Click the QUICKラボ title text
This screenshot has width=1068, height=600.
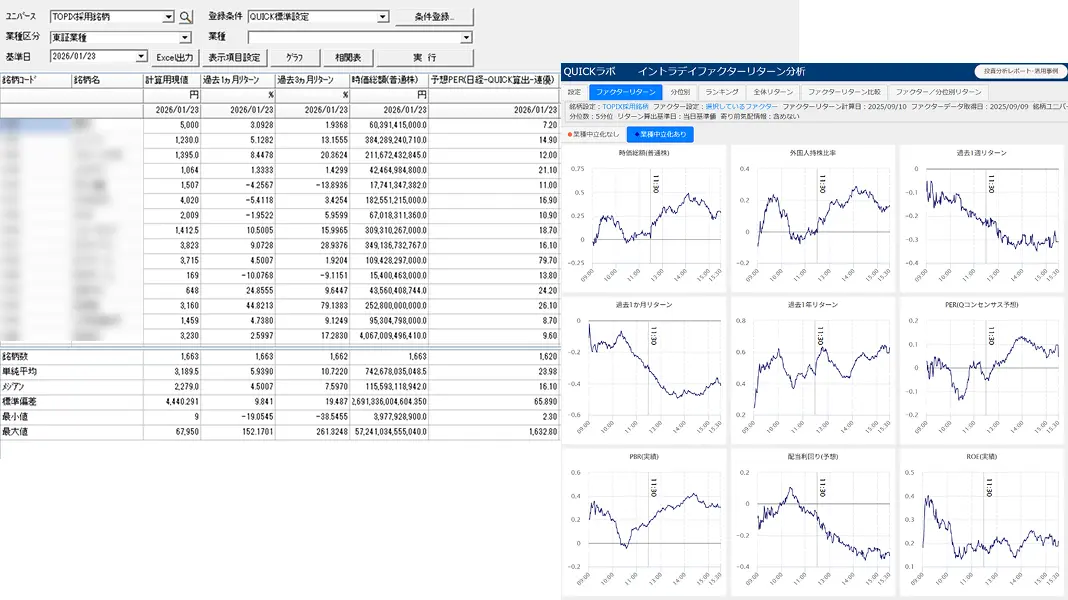coord(589,71)
